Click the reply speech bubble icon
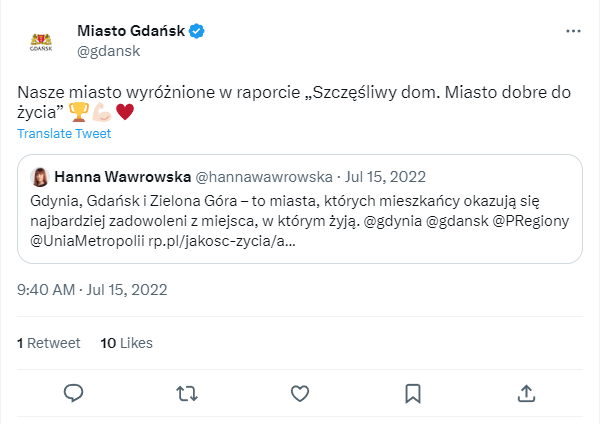This screenshot has height=424, width=603. click(73, 393)
